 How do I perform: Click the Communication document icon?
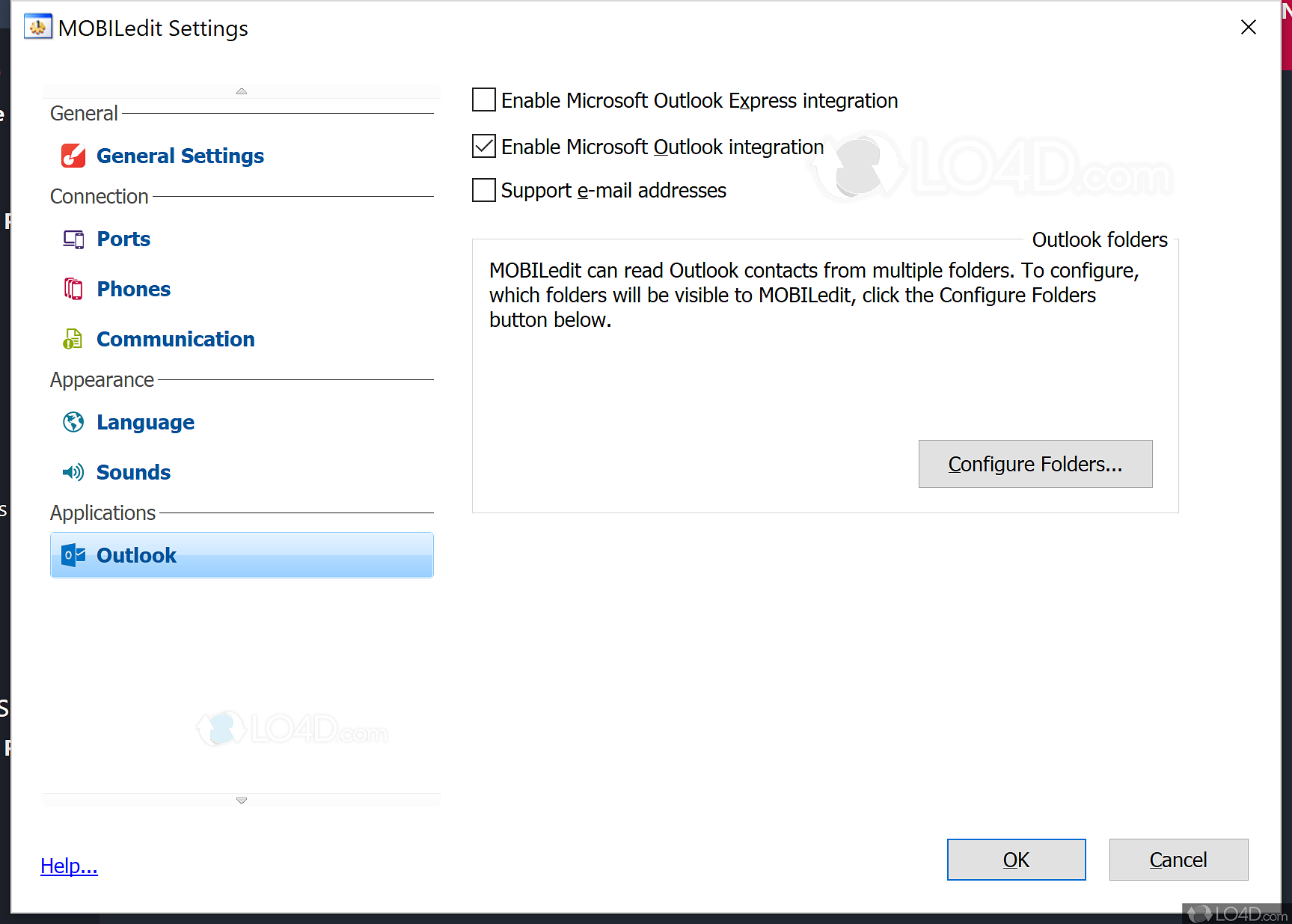[73, 339]
